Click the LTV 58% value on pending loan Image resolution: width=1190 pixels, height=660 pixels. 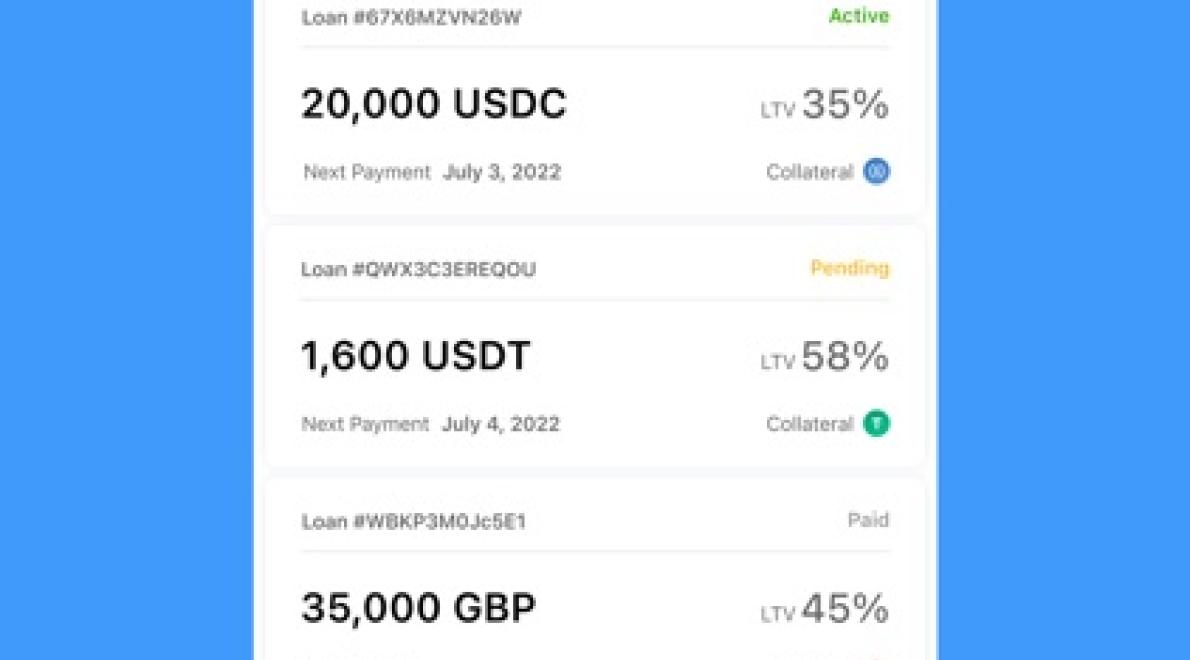point(846,356)
